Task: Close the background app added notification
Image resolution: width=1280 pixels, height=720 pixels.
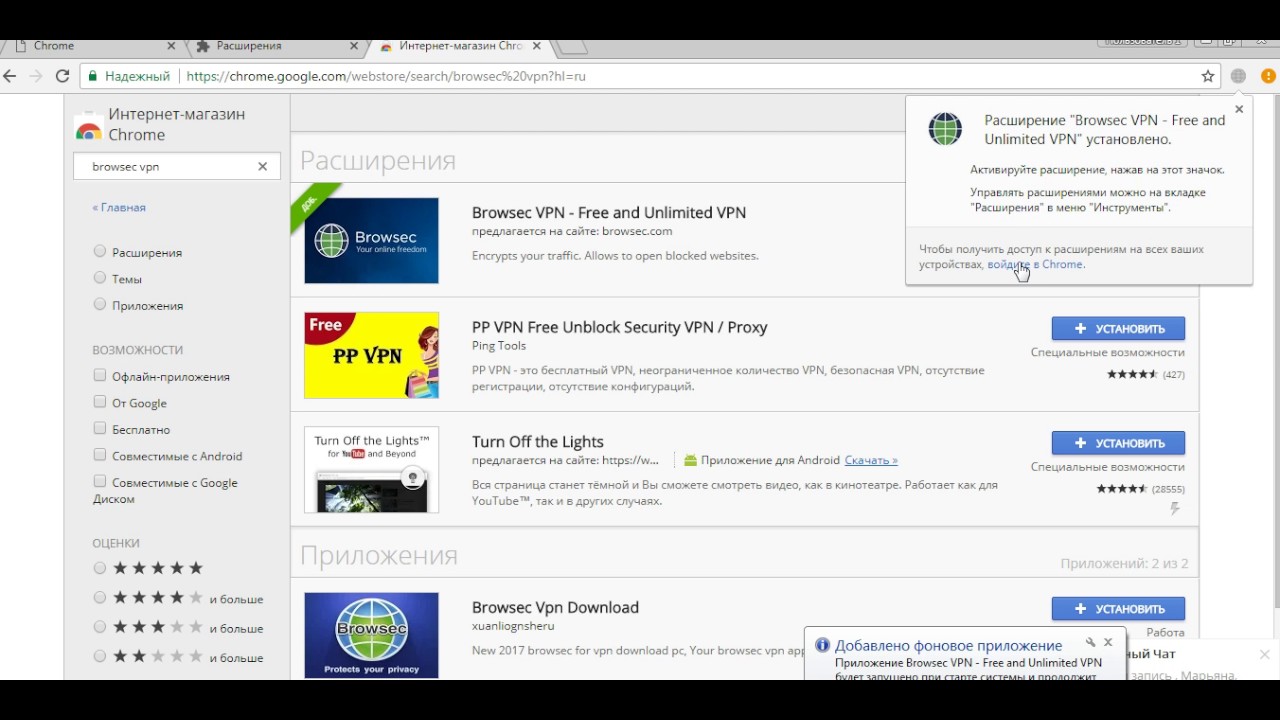Action: point(1108,642)
